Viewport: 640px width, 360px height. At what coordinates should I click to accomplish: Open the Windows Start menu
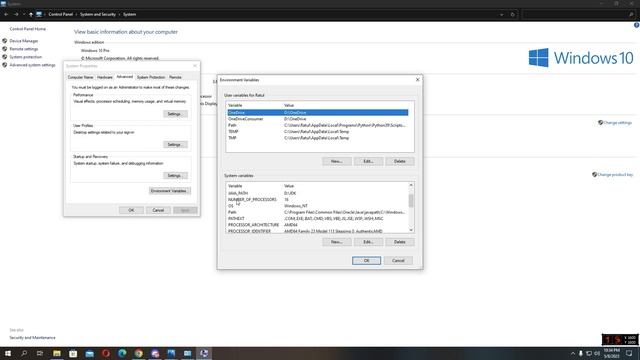[x=8, y=353]
